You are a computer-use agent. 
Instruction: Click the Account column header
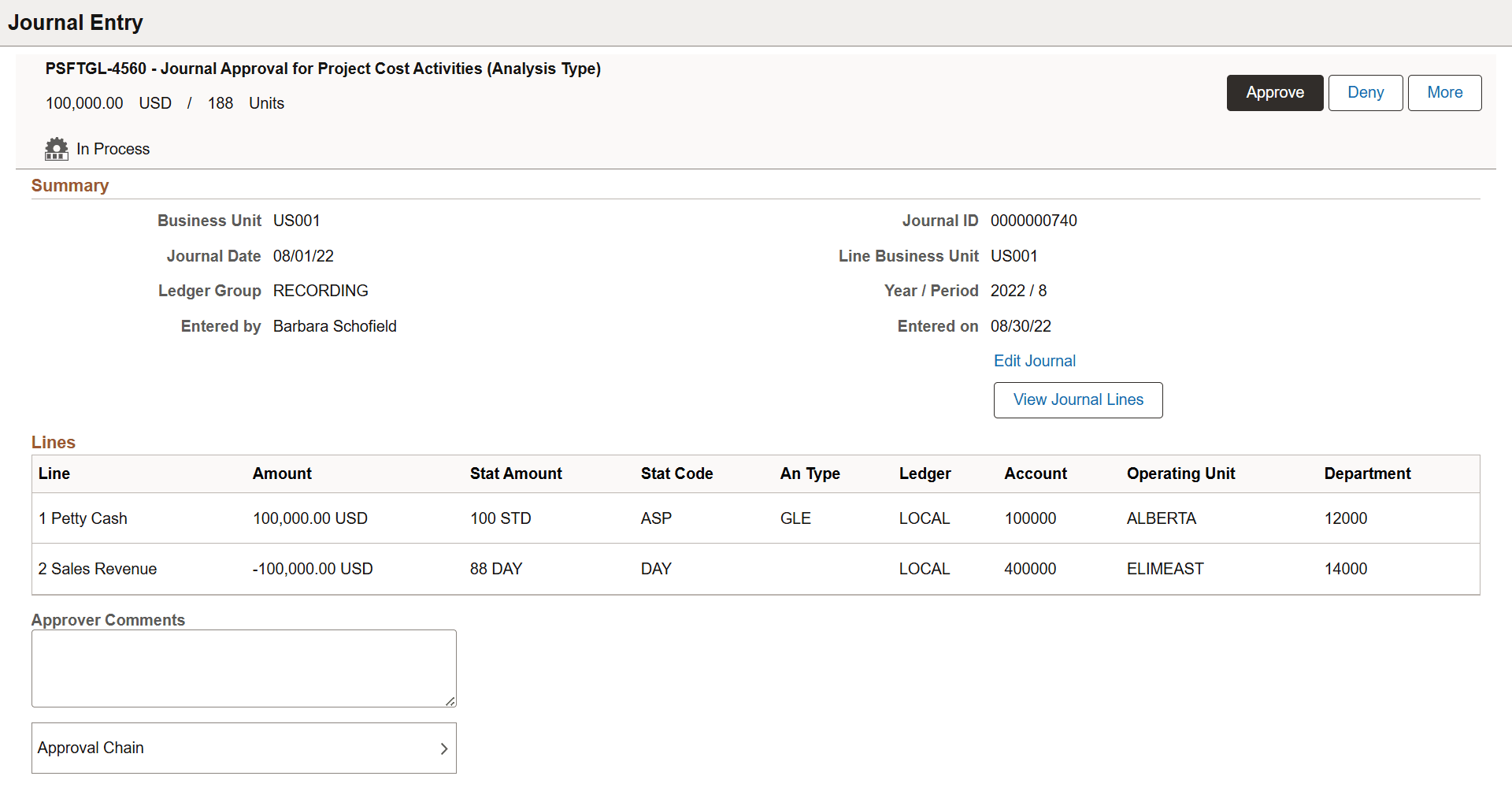[x=1036, y=473]
